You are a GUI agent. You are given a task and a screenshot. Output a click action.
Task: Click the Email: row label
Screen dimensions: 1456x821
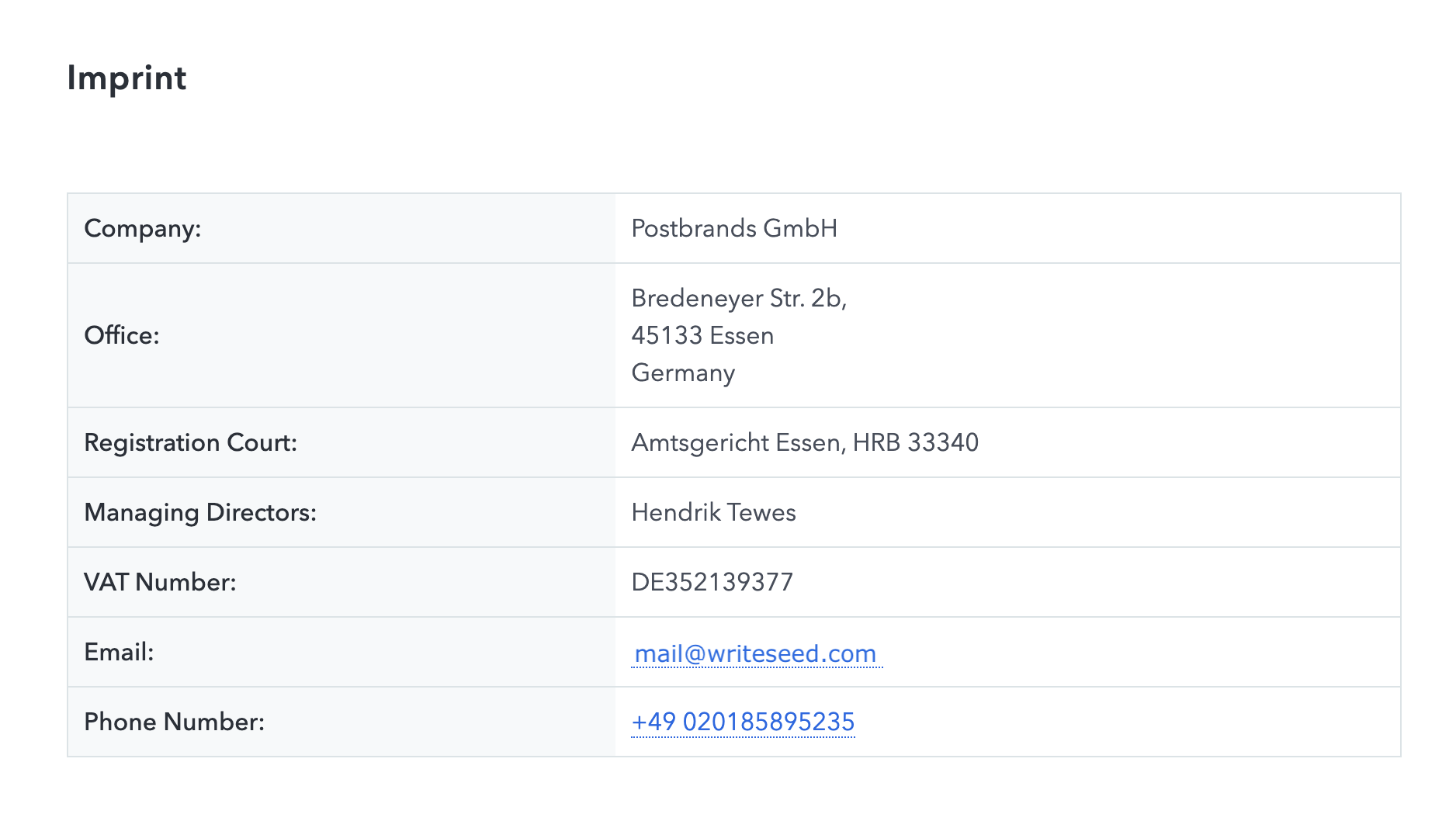click(119, 653)
